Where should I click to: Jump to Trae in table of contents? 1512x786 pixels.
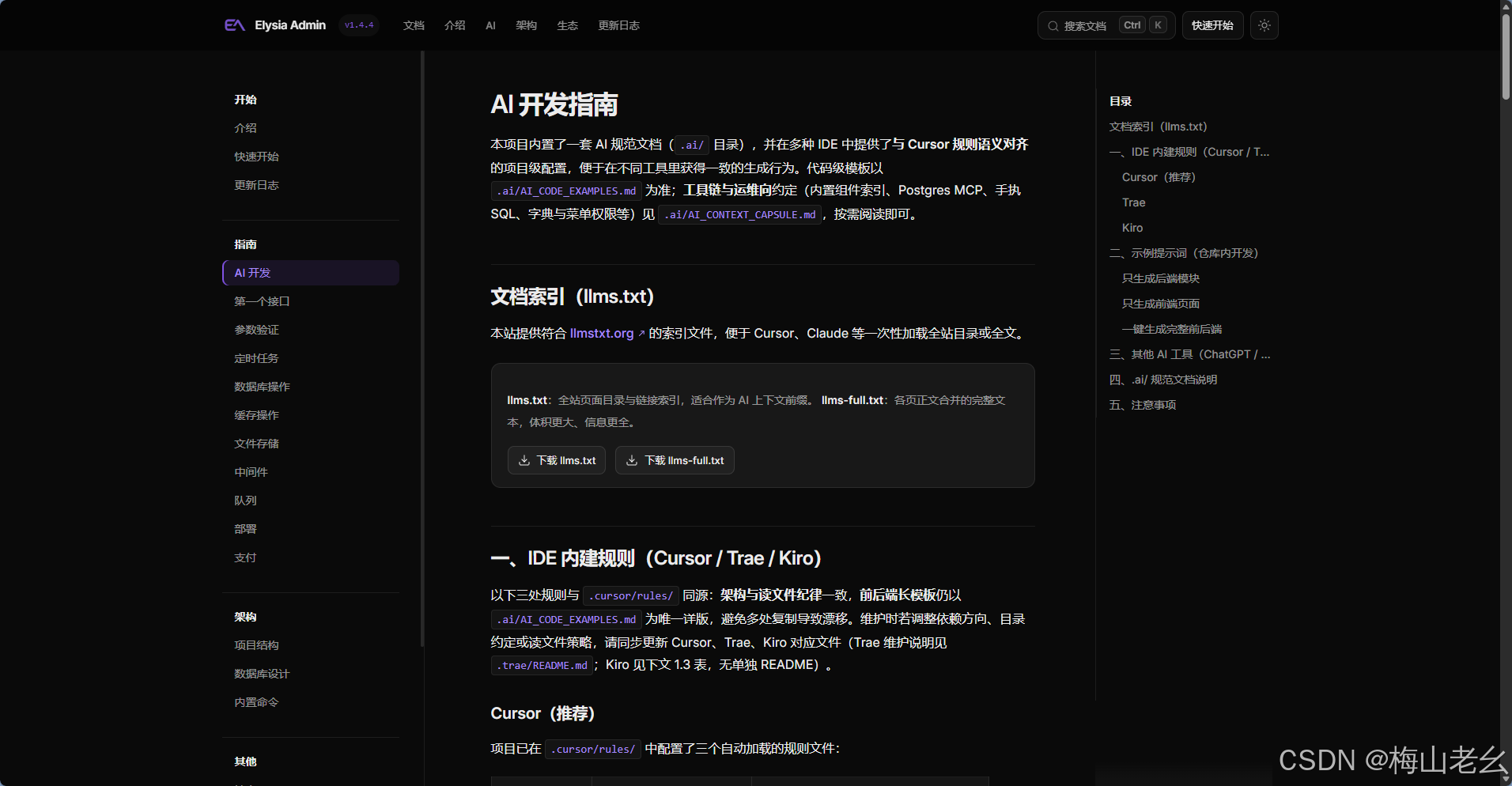click(1133, 202)
